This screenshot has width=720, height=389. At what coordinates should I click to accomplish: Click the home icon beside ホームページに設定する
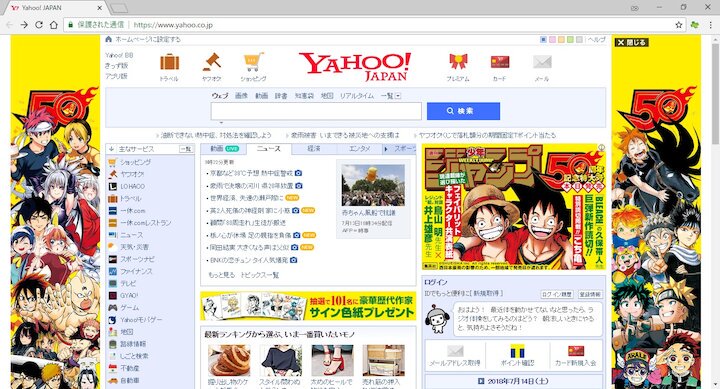pos(109,39)
